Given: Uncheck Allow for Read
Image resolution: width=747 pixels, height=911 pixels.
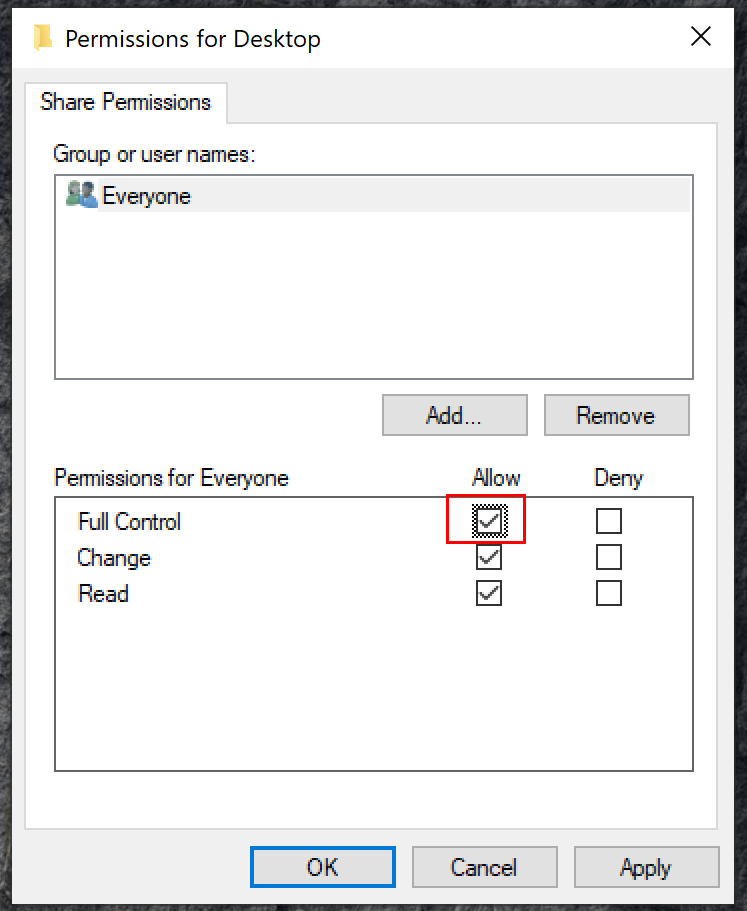Looking at the screenshot, I should (x=487, y=593).
